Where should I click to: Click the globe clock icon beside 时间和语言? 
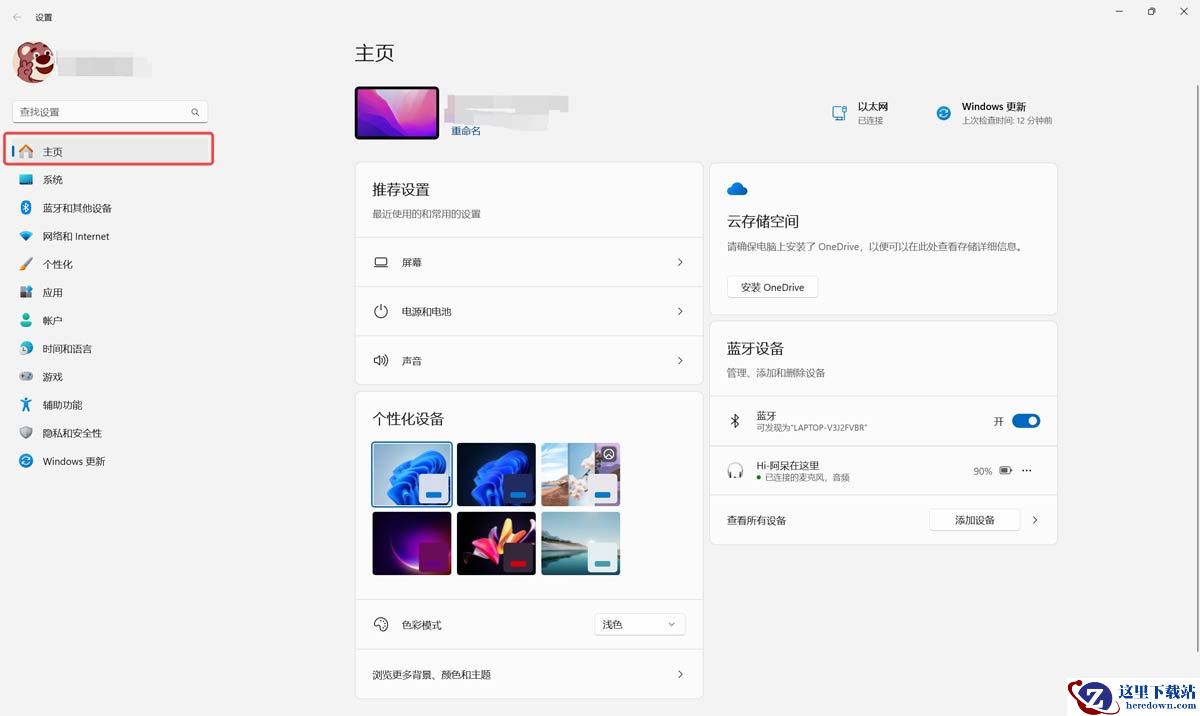pos(26,348)
